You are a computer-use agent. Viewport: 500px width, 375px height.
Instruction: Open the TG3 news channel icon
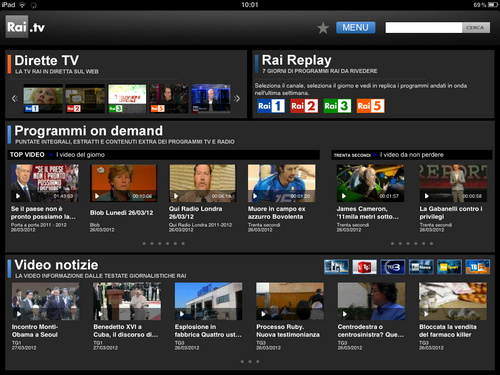click(393, 267)
